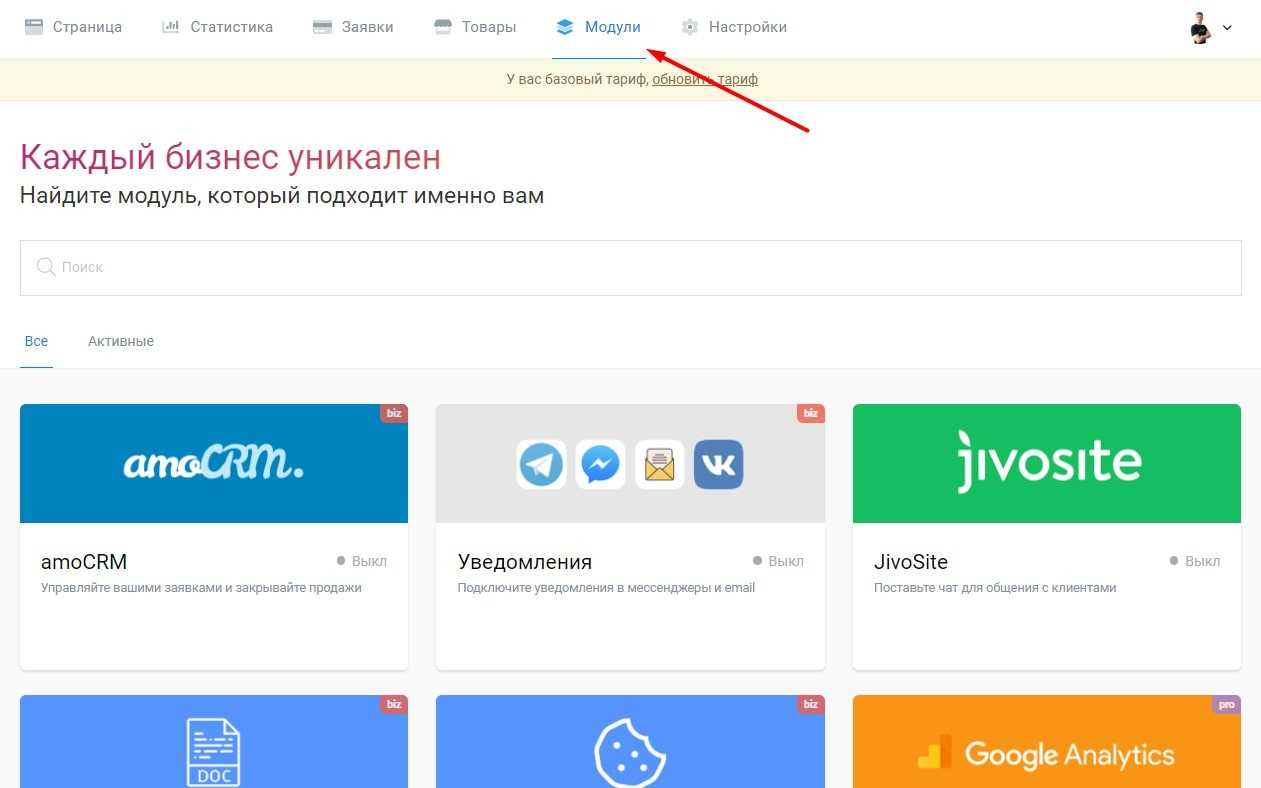Viewport: 1261px width, 788px height.
Task: Click the Статистика bar chart icon
Action: click(x=171, y=27)
